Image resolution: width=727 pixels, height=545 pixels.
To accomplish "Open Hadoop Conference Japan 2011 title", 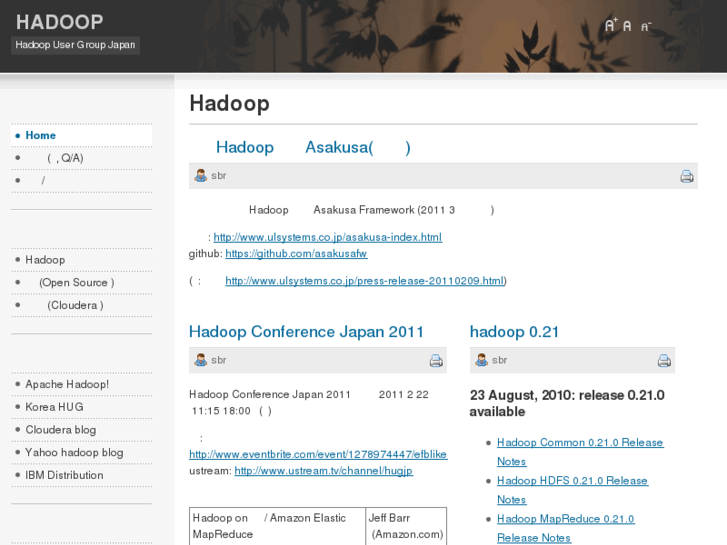I will [x=306, y=332].
